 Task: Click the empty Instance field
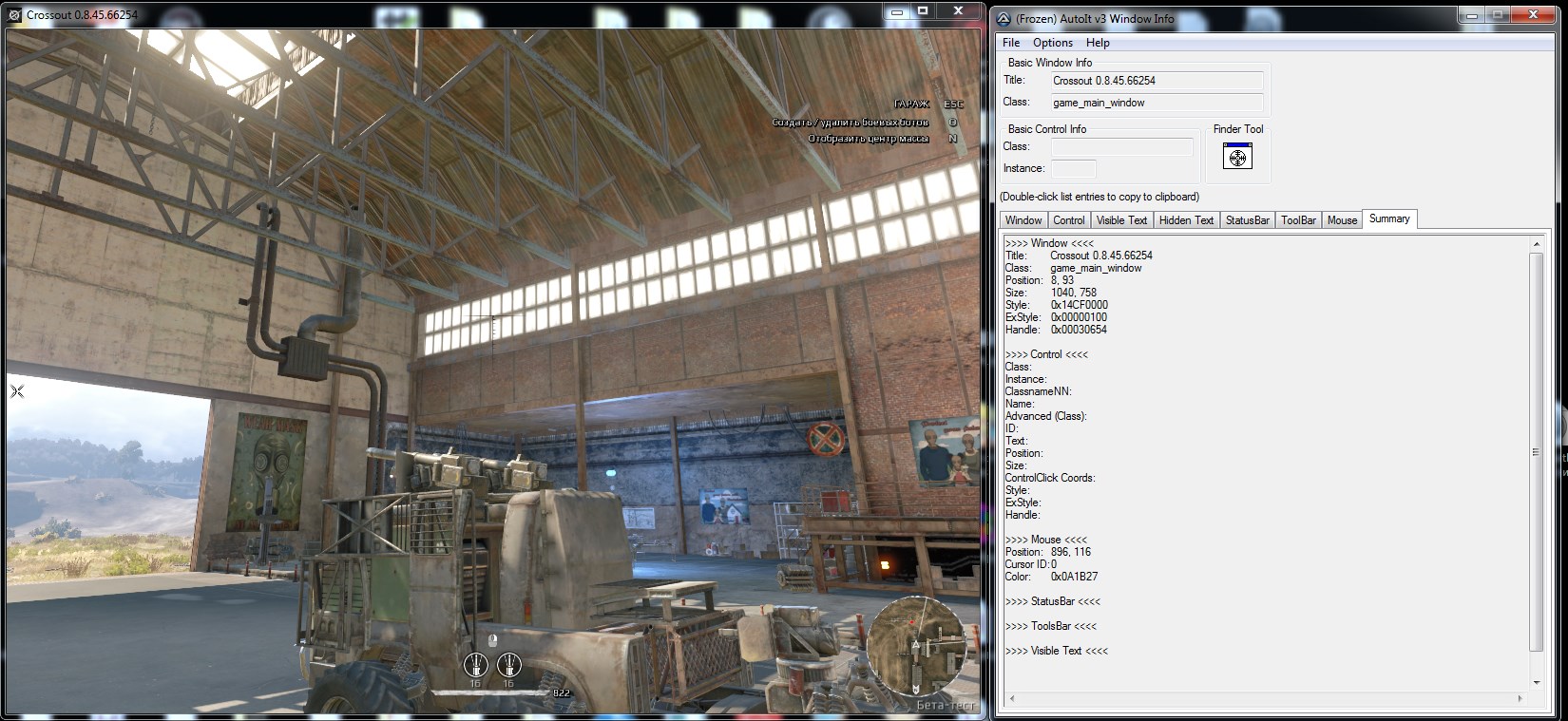tap(1073, 168)
